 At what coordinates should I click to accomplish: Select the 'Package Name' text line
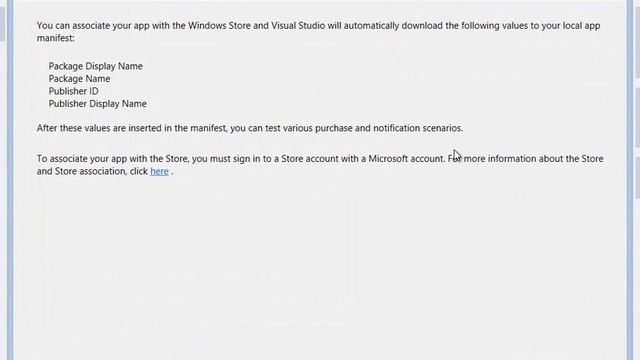click(79, 79)
